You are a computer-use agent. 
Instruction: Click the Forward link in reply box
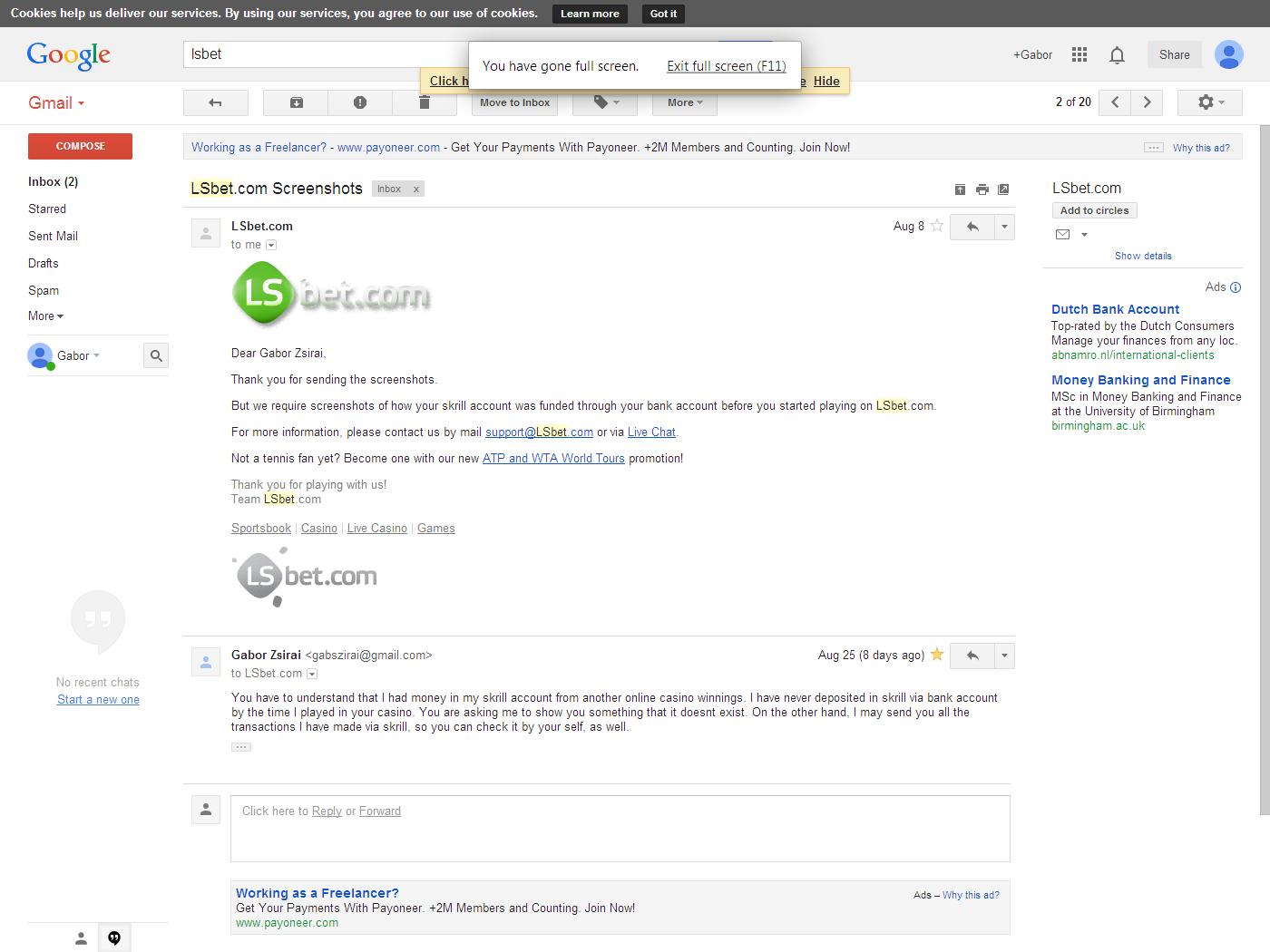coord(380,811)
